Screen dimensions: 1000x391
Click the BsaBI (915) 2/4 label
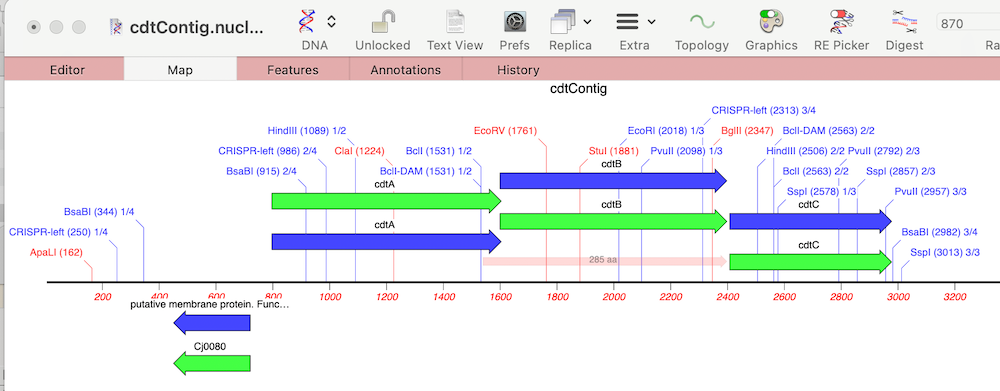point(261,172)
